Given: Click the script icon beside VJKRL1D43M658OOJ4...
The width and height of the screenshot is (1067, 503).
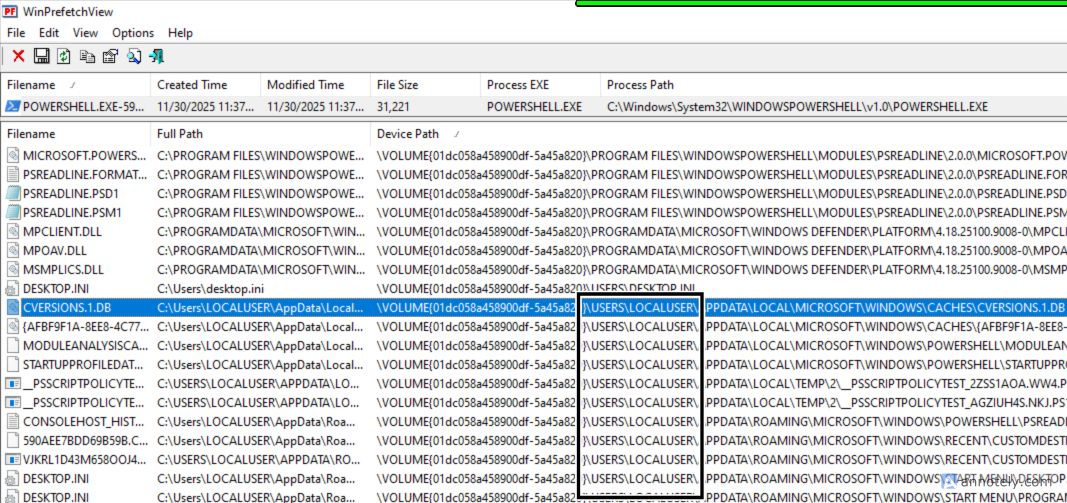Looking at the screenshot, I should (x=12, y=459).
